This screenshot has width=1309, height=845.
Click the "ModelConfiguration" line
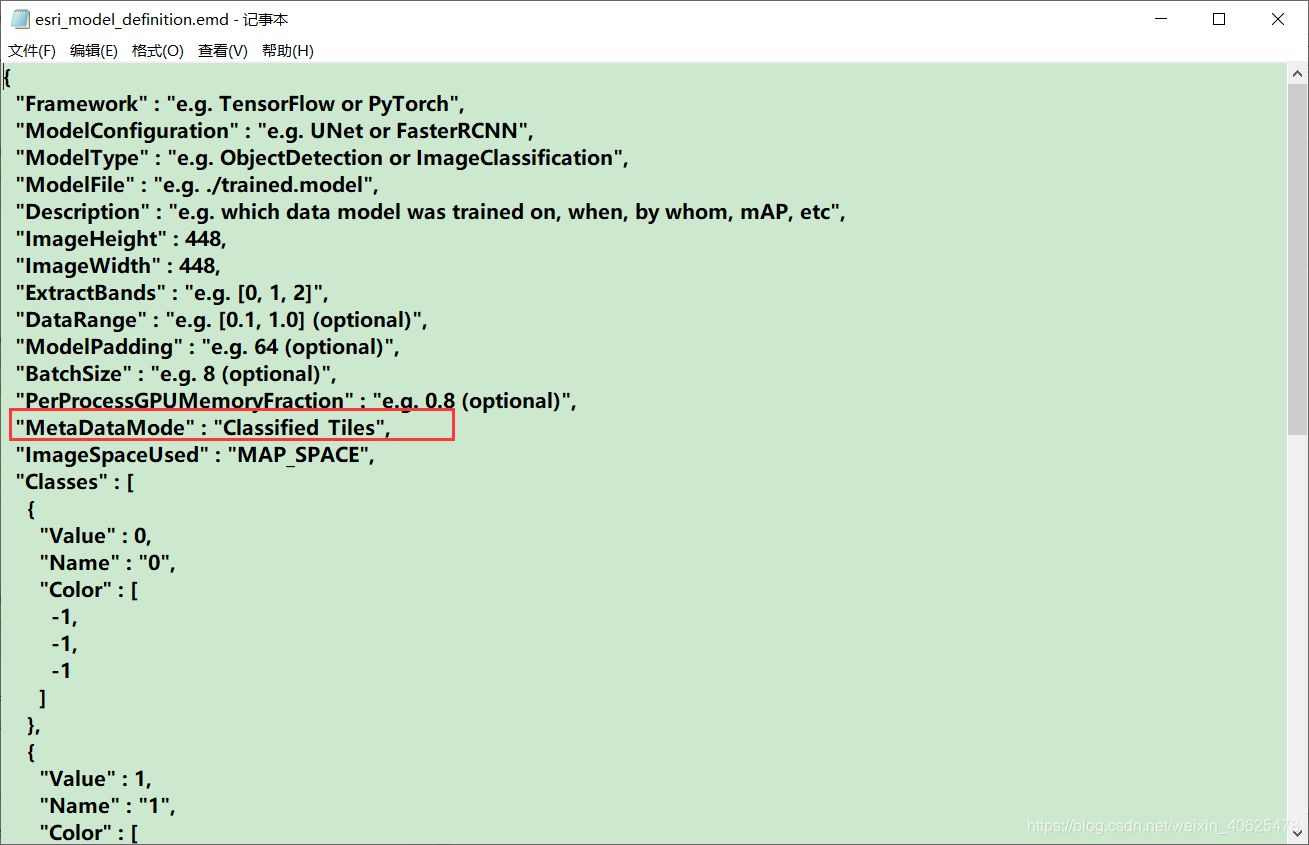tap(274, 131)
